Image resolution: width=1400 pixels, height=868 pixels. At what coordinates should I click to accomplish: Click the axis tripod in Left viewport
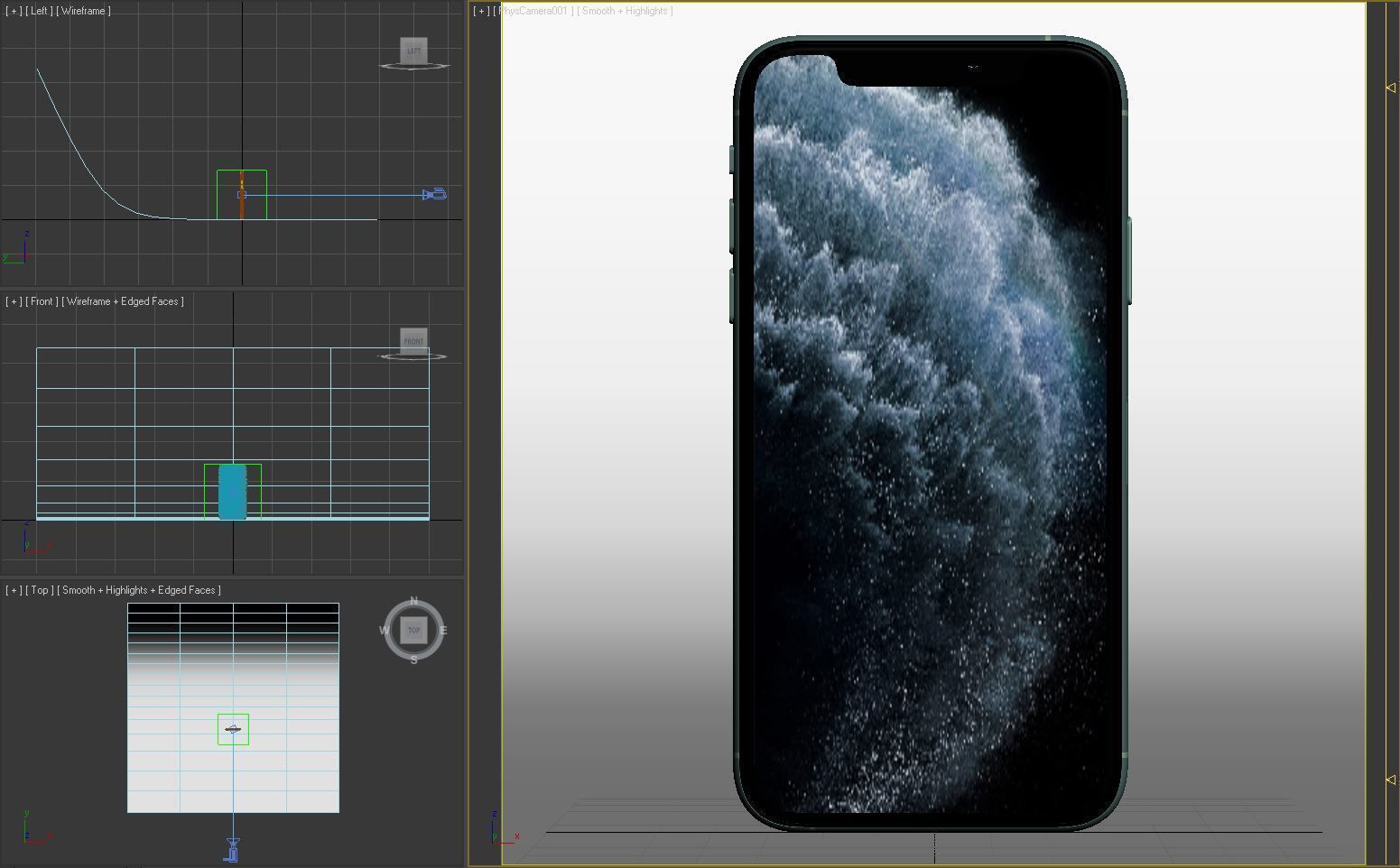[16, 247]
